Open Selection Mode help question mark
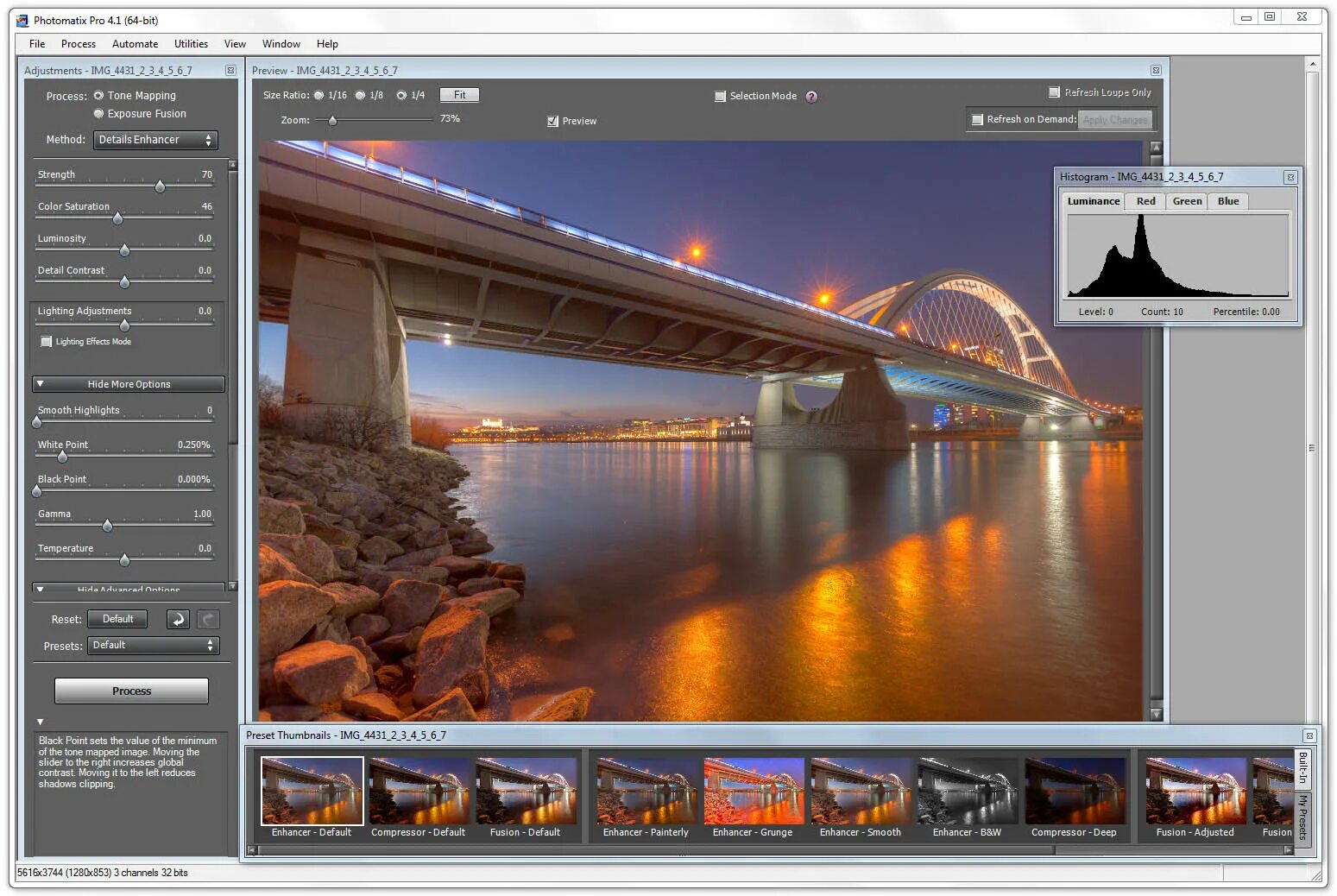 pyautogui.click(x=811, y=97)
